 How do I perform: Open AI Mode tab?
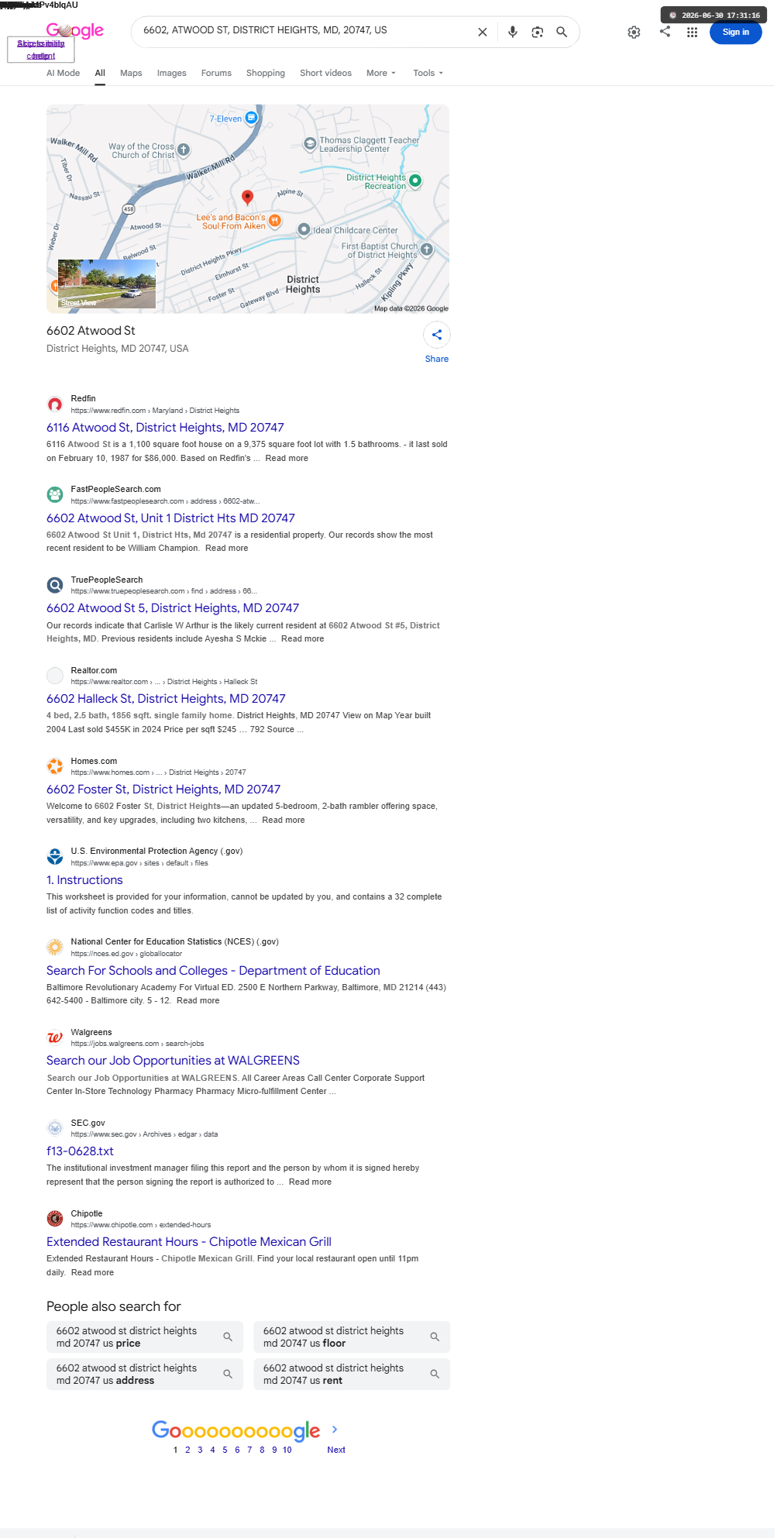click(x=63, y=73)
